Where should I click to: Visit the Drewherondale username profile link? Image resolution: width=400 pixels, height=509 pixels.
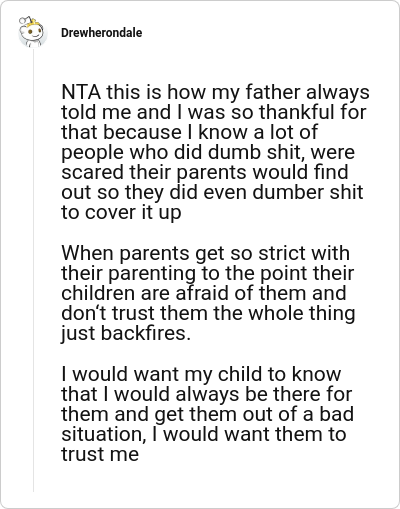coord(101,33)
